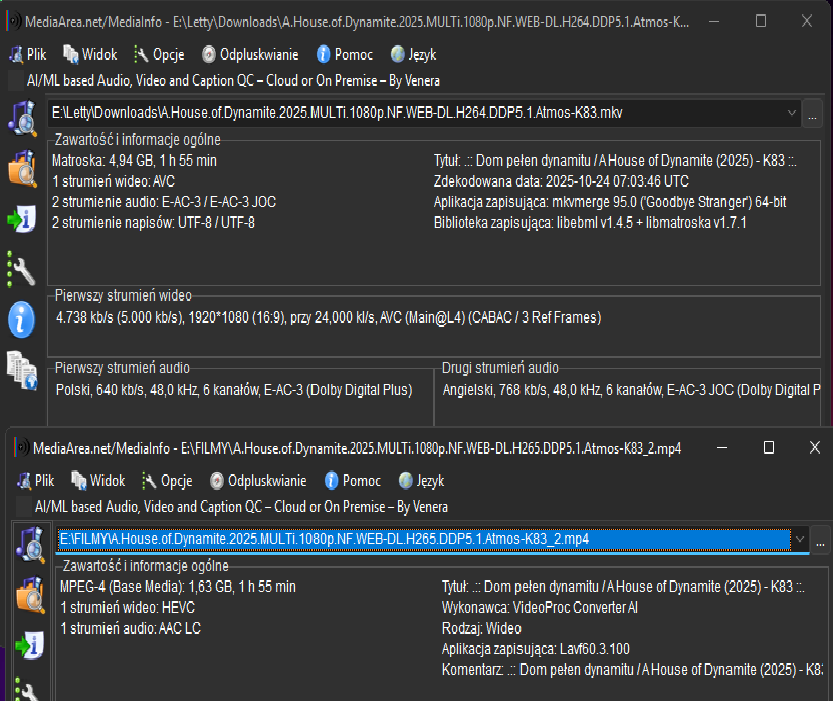Open the Widok menu in the lower window
The width and height of the screenshot is (833, 701).
click(x=99, y=481)
